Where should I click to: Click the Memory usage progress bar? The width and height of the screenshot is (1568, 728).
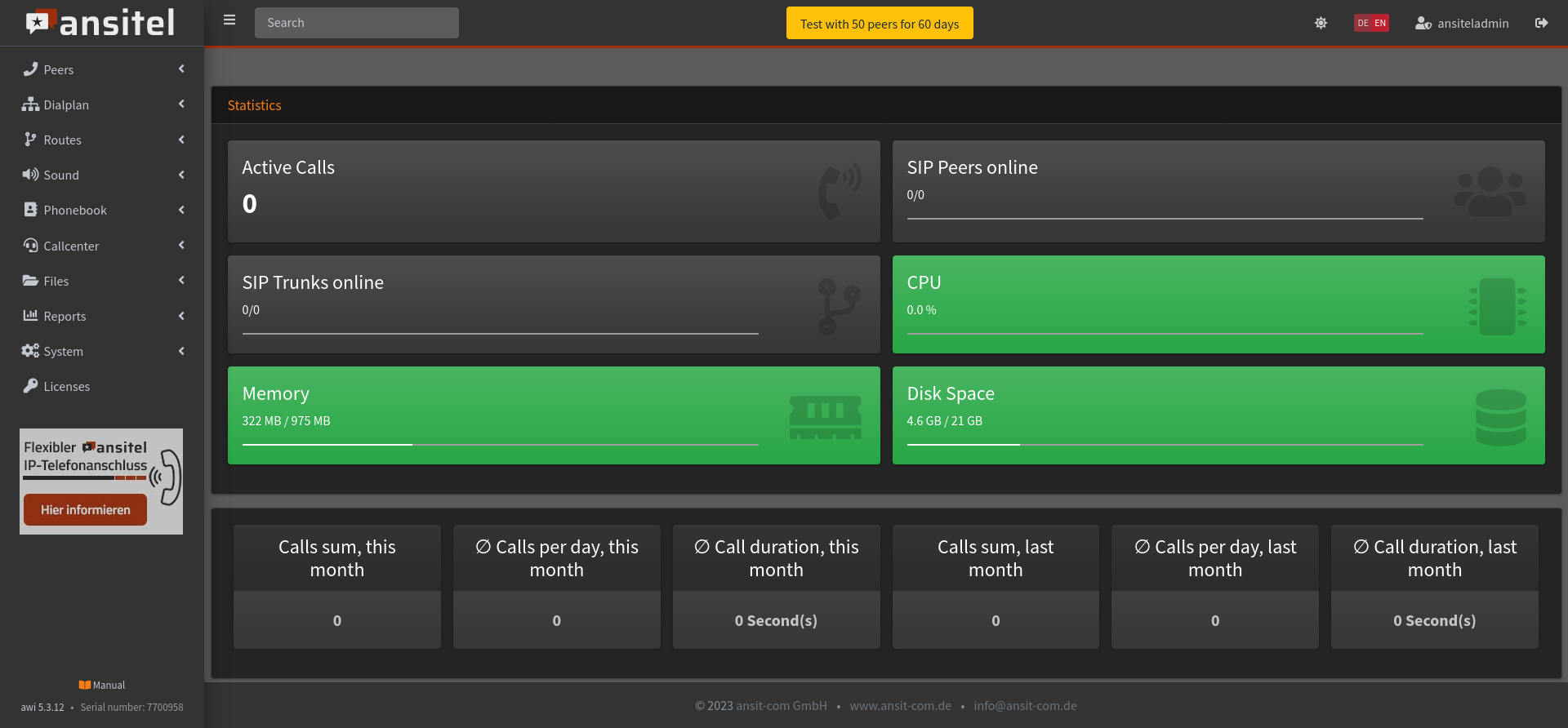pos(500,445)
